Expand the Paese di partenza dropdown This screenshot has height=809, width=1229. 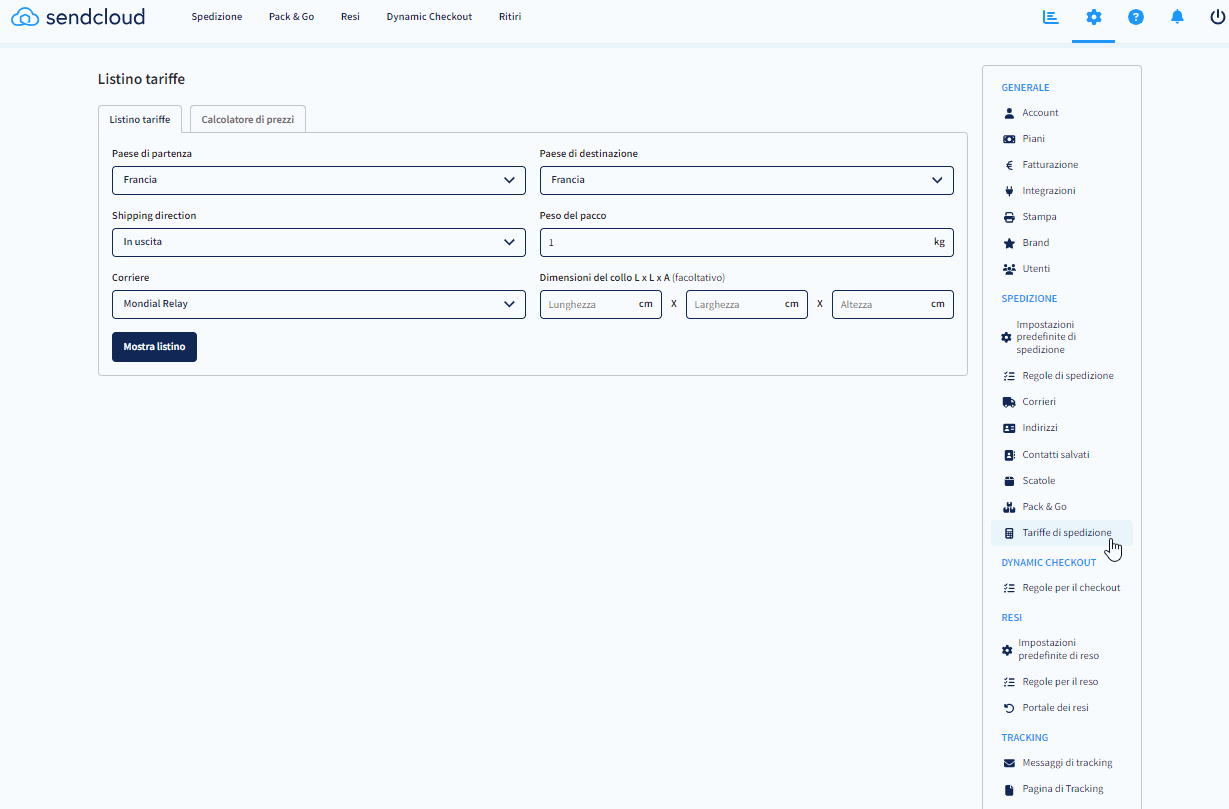pos(318,180)
